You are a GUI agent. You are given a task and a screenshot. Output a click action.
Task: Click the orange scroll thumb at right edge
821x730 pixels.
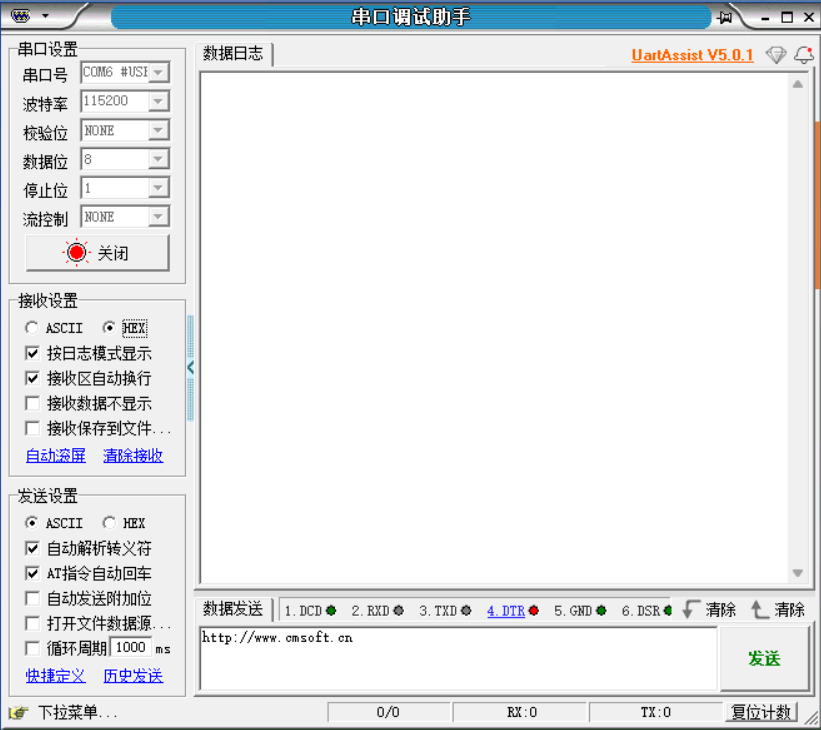click(x=817, y=205)
